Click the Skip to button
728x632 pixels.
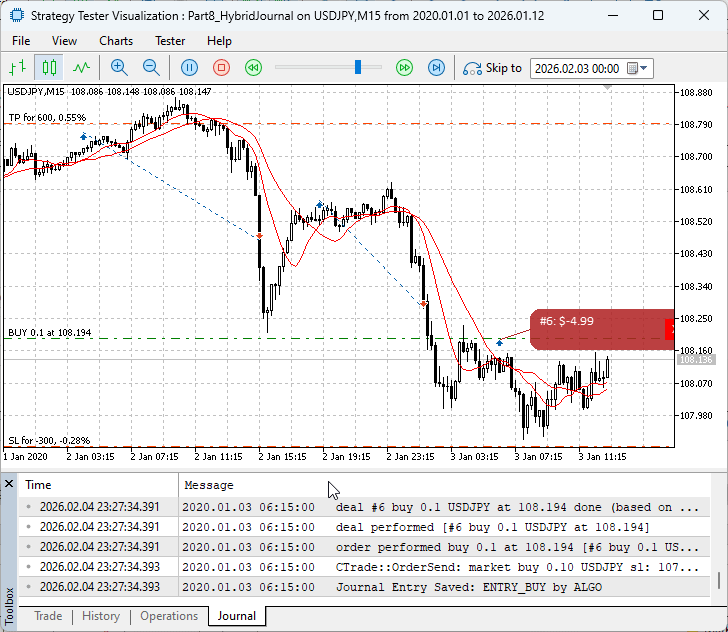point(492,68)
